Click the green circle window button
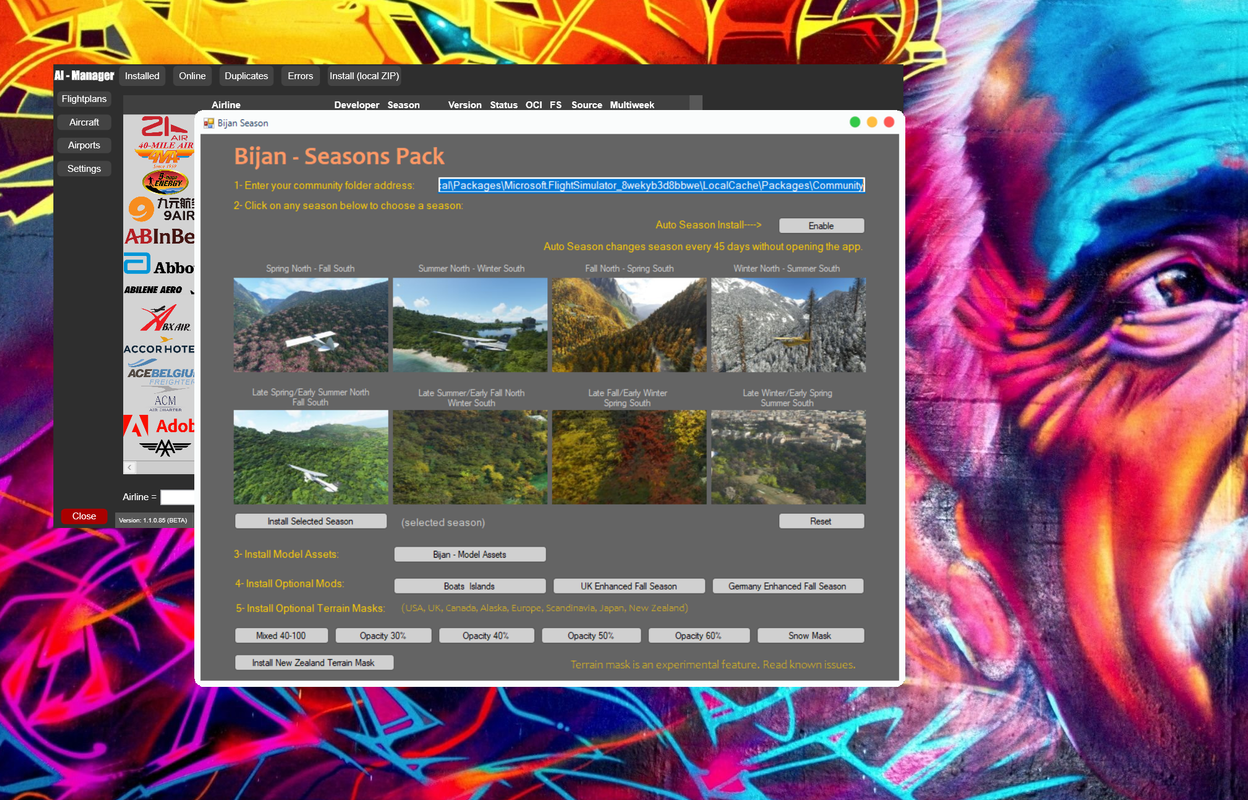 click(x=855, y=122)
